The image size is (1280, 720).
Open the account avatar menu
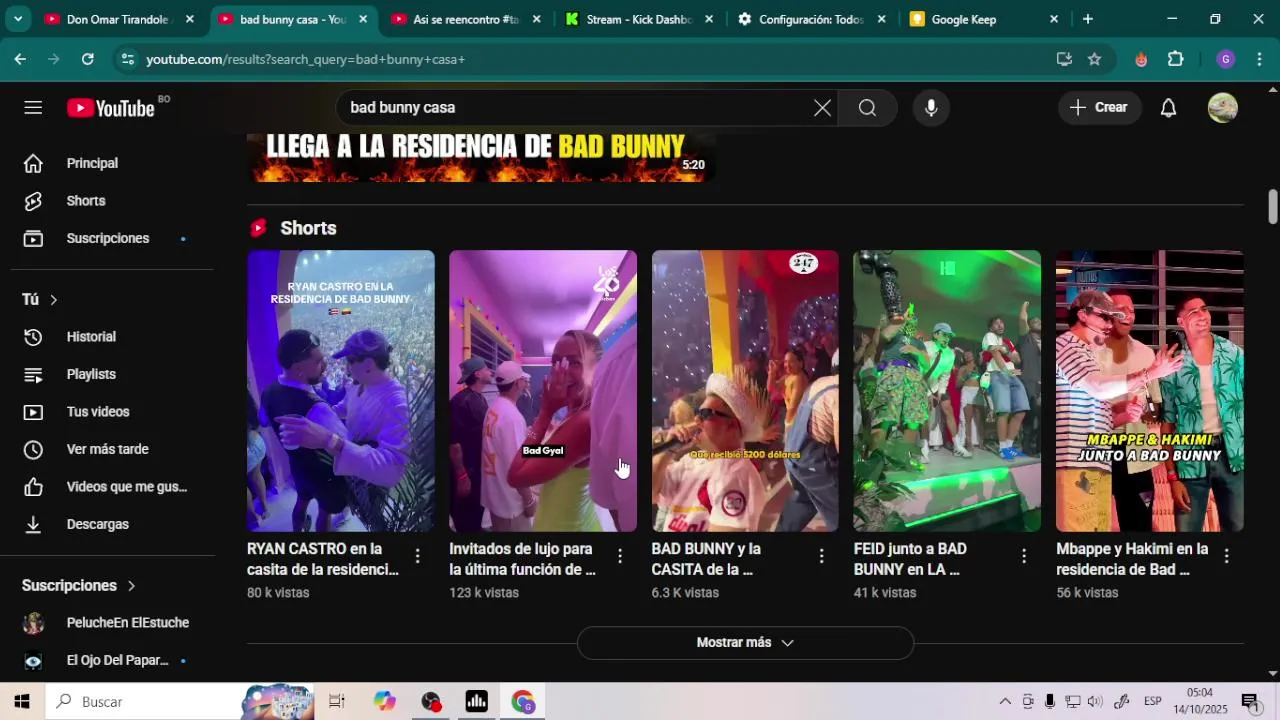point(1223,108)
